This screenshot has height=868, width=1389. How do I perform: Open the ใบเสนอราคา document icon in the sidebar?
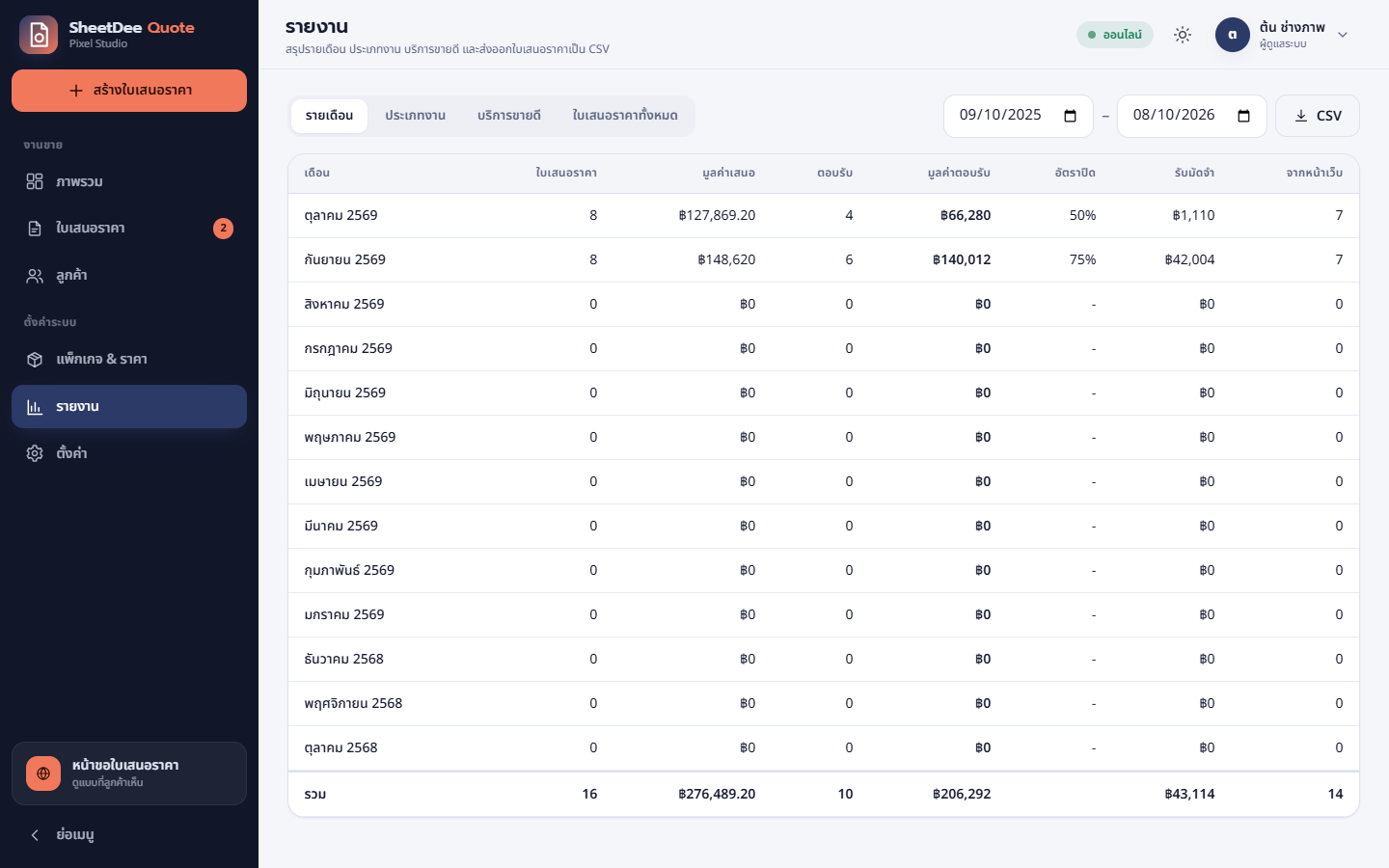(35, 229)
